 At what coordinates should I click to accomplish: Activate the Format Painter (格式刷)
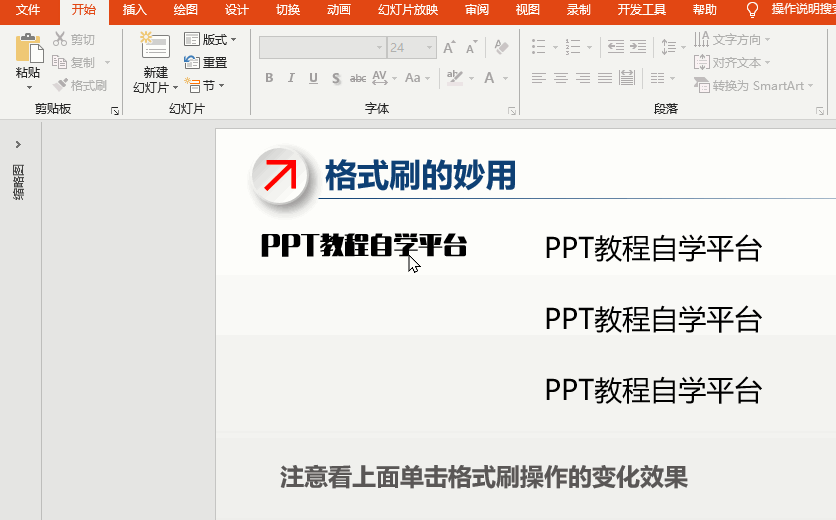point(80,85)
